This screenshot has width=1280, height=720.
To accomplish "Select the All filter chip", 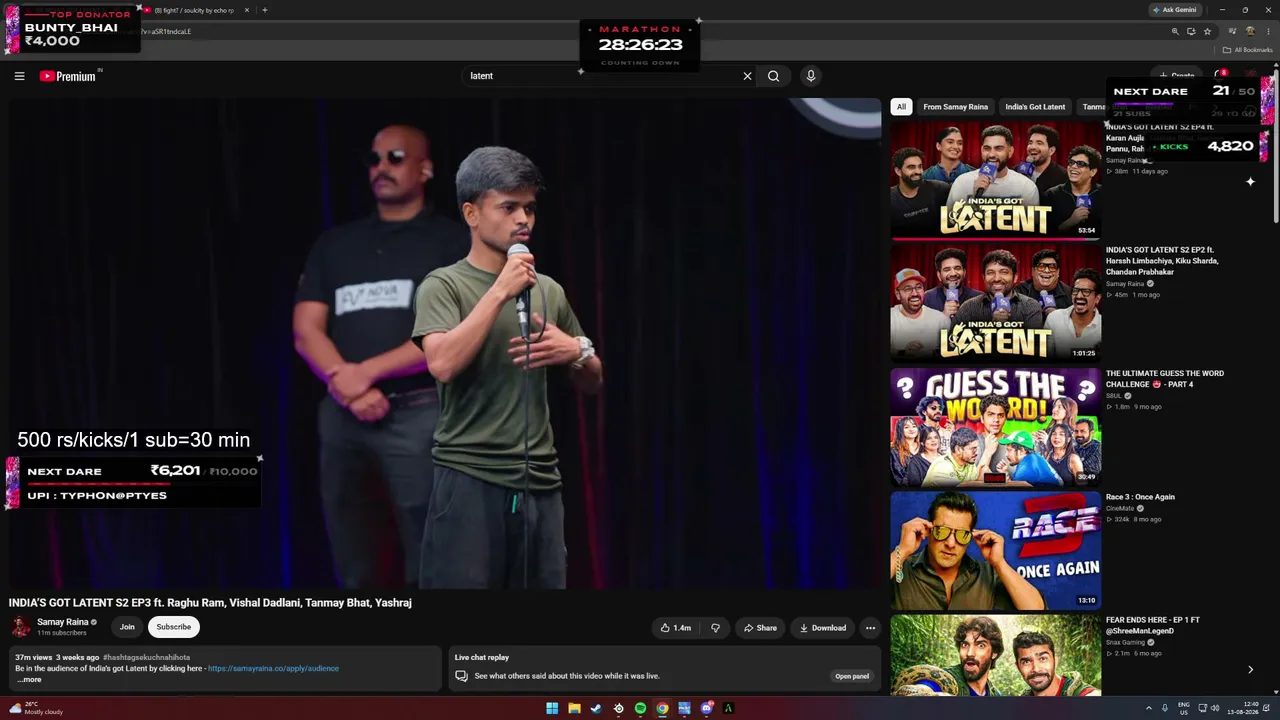I will pos(901,107).
